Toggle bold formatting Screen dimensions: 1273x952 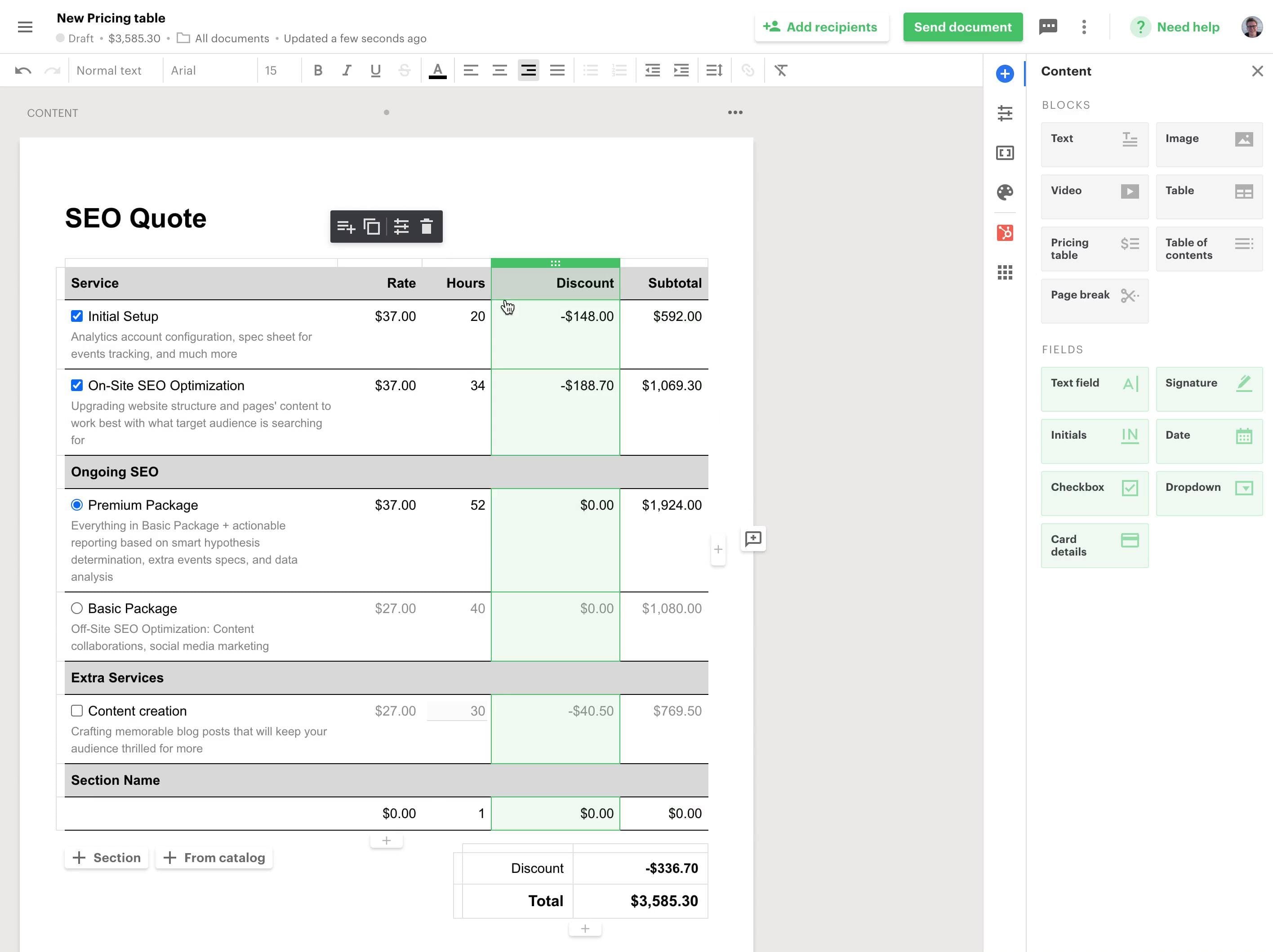click(x=318, y=70)
